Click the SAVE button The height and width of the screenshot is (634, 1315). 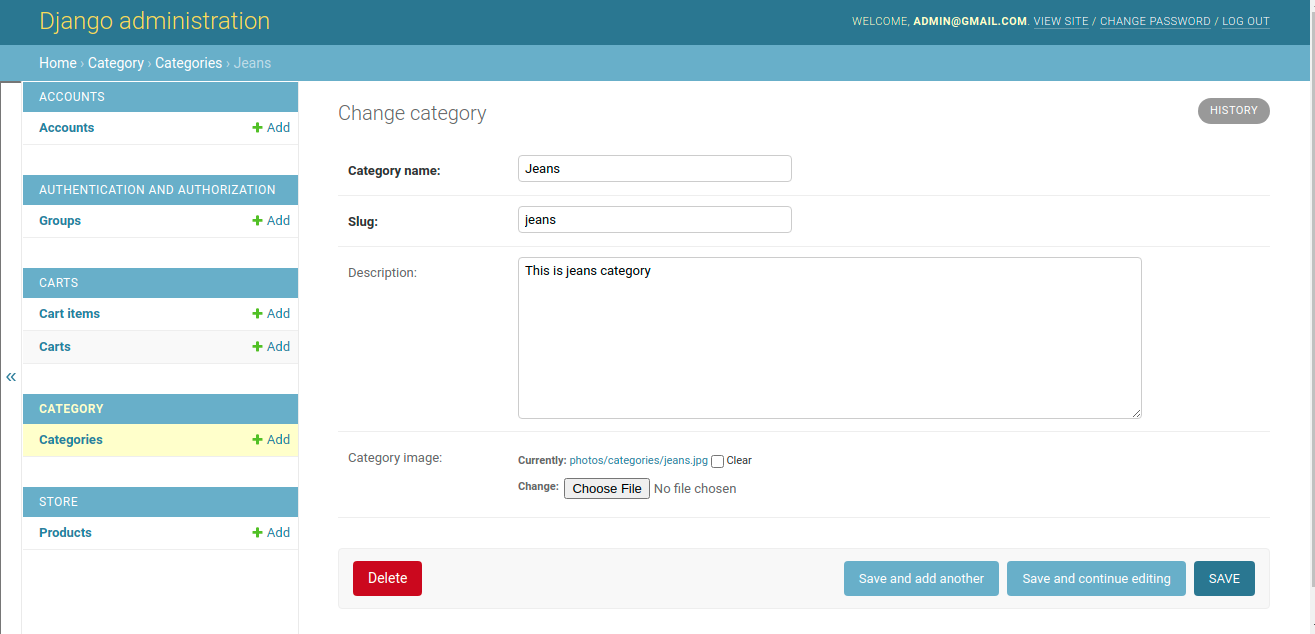pyautogui.click(x=1224, y=579)
